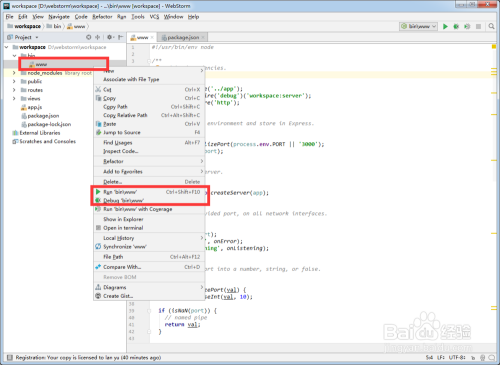Open the Tools menu
Screen dimensions: 500x365
pyautogui.click(x=138, y=17)
